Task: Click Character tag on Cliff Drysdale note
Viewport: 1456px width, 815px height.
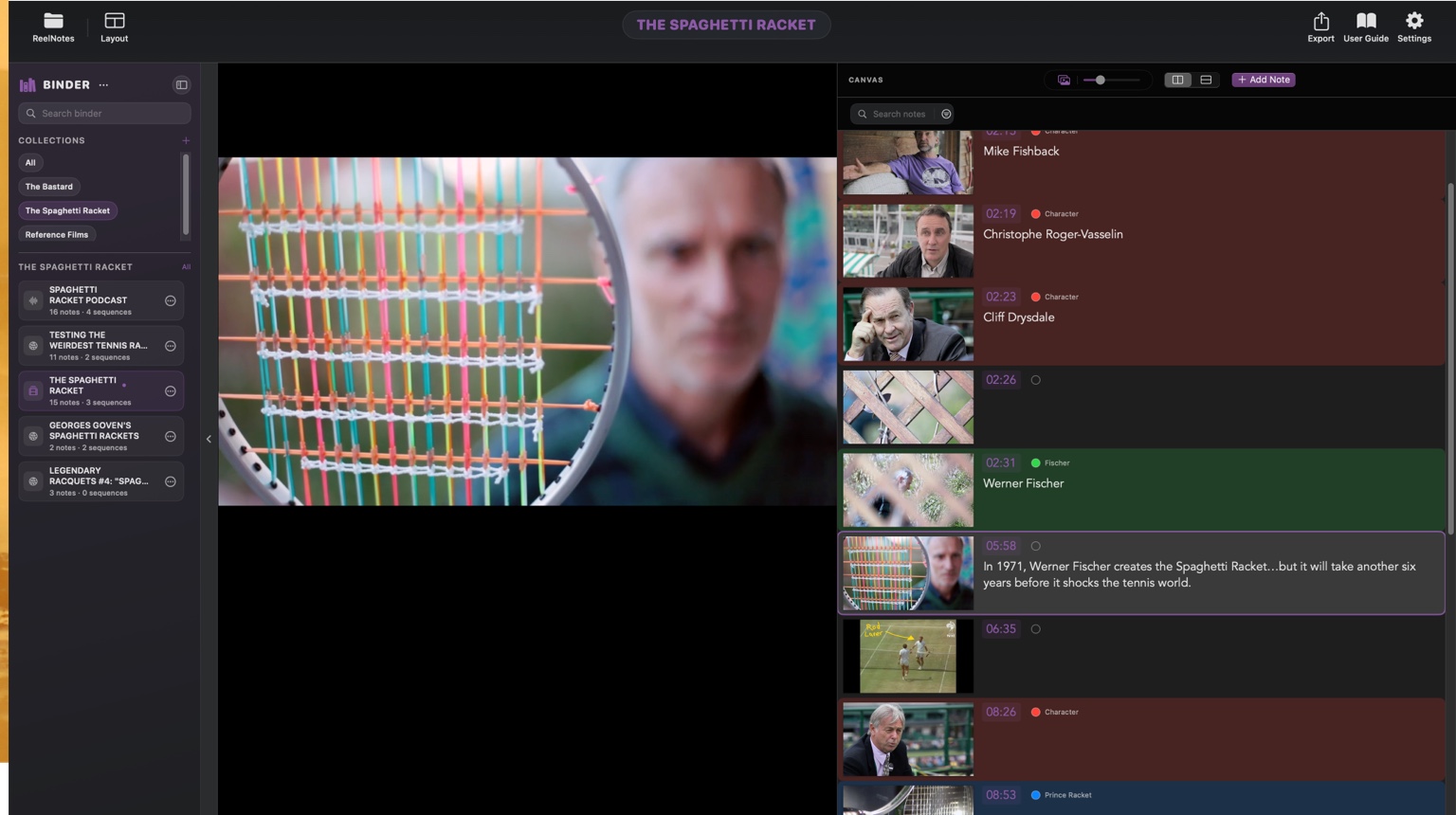Action: [1055, 297]
